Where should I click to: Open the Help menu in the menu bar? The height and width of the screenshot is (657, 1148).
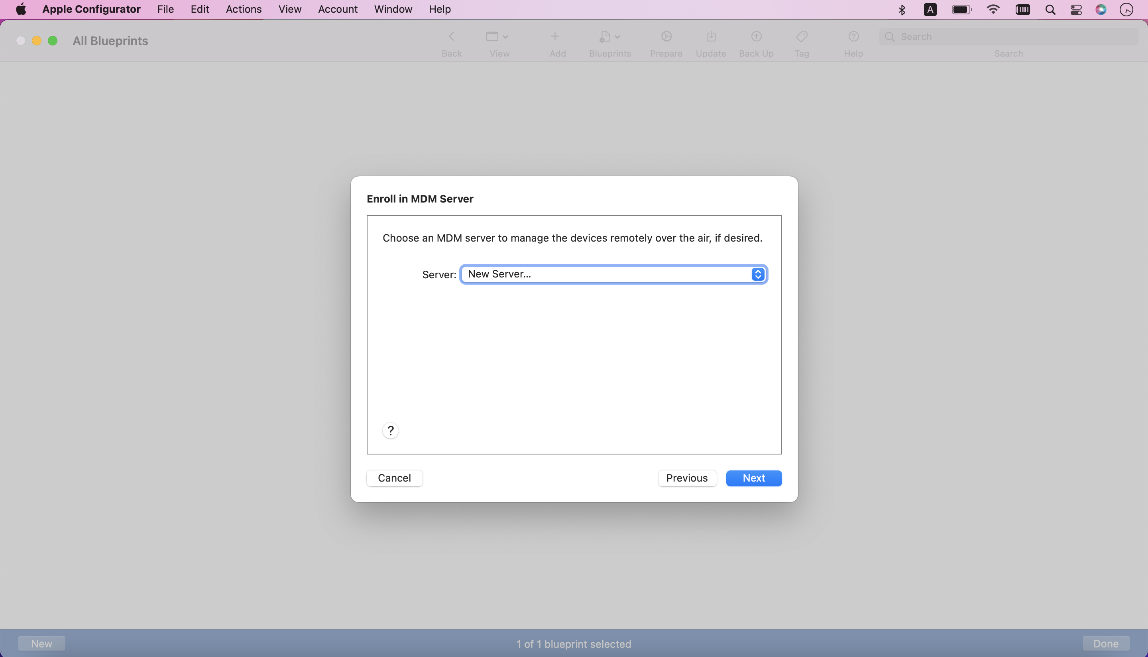click(440, 10)
